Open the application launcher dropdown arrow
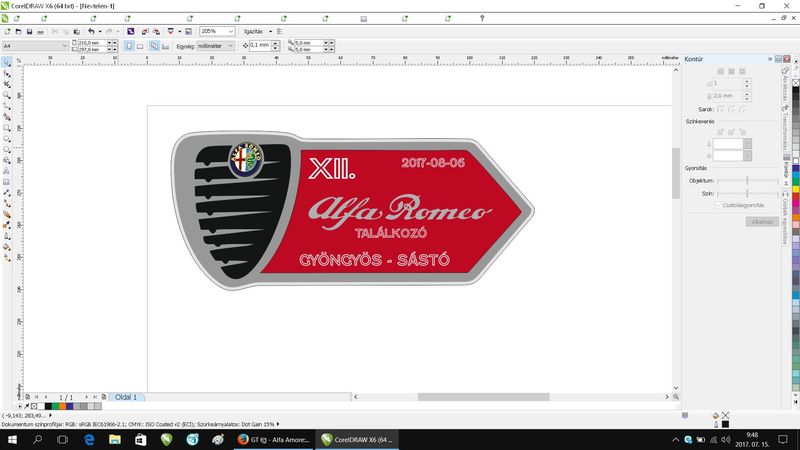 pyautogui.click(x=179, y=32)
